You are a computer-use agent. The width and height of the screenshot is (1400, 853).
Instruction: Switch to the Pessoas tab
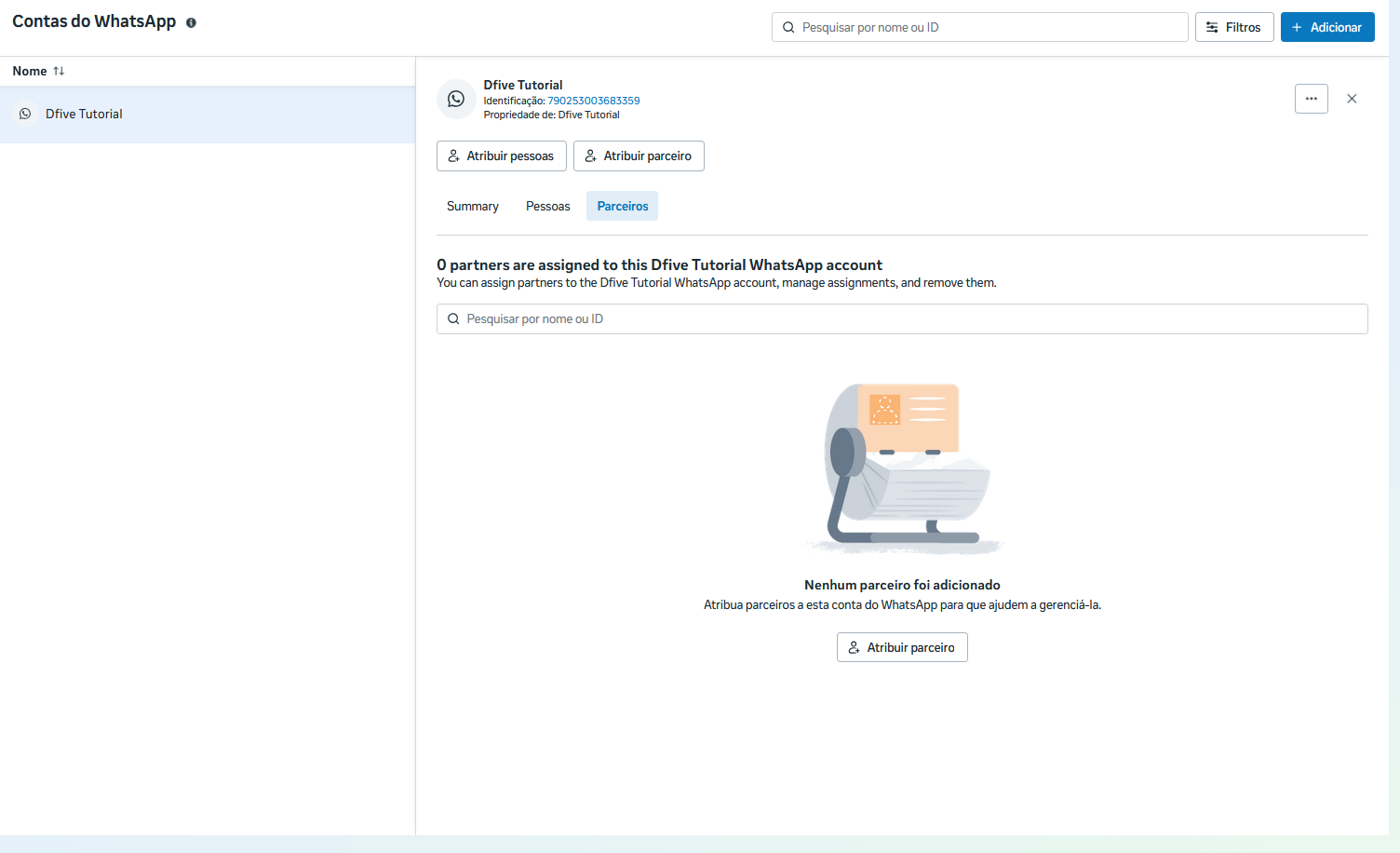coord(547,206)
